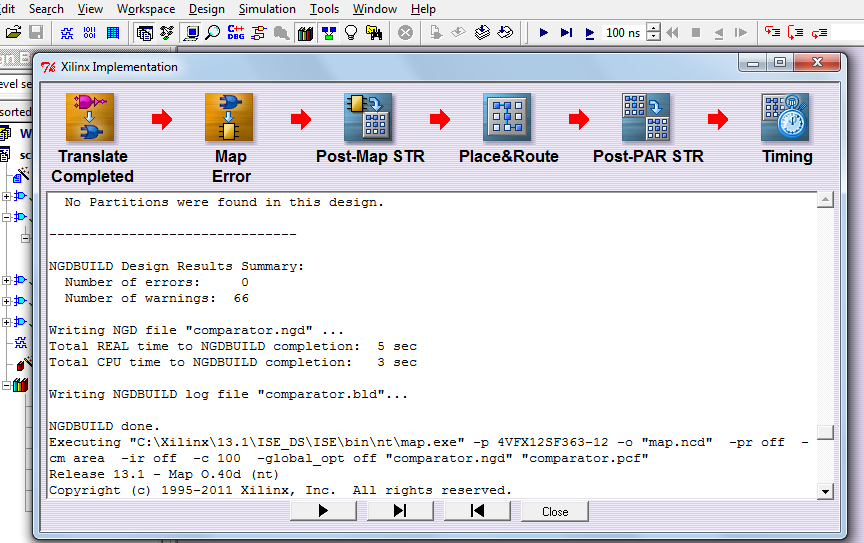Click the Map stage icon
Screen dimensions: 864x543
(x=229, y=117)
